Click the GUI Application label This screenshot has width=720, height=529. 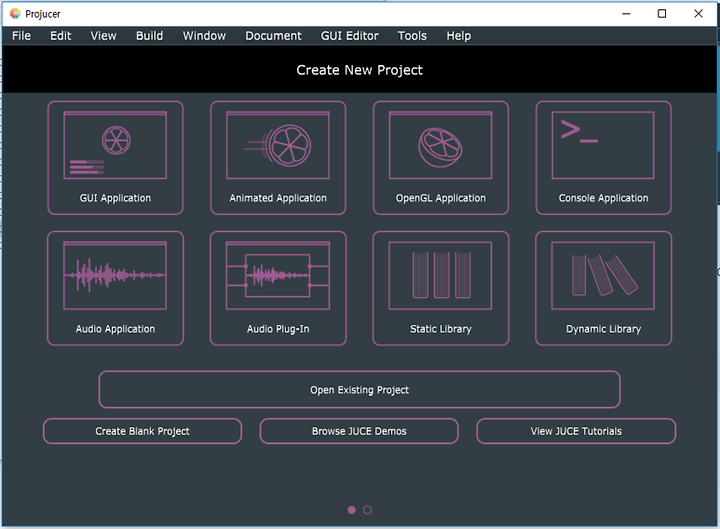pos(115,198)
